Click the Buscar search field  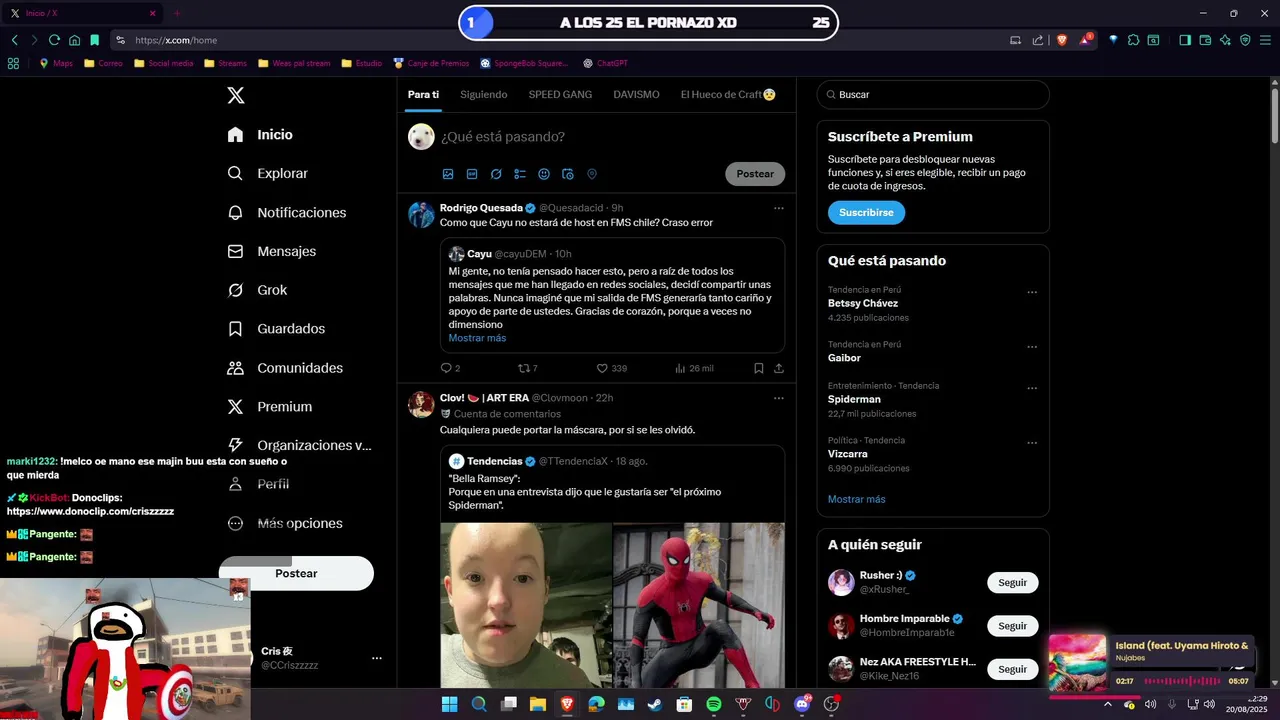pos(933,94)
